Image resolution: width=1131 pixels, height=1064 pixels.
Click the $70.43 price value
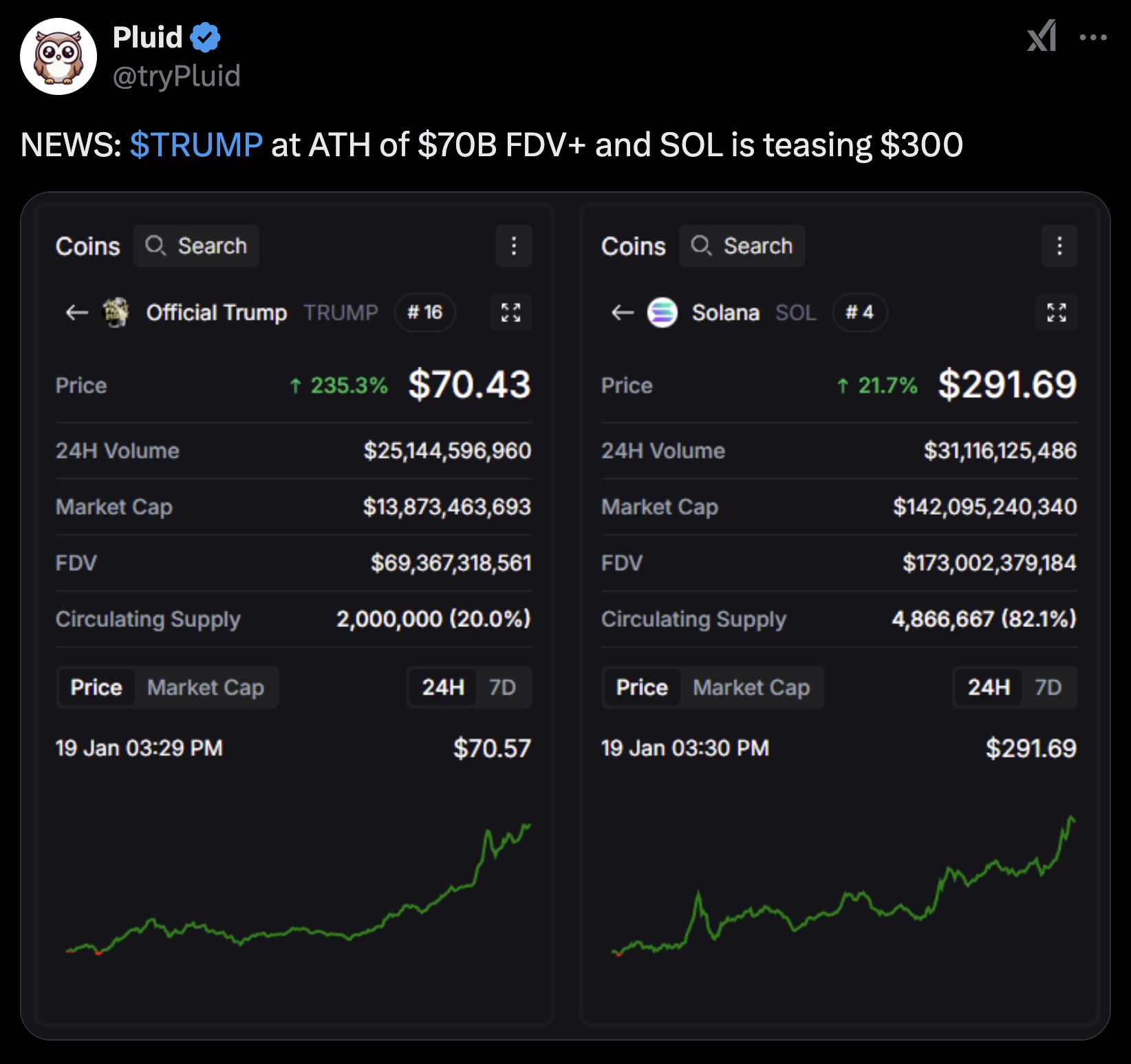(x=469, y=385)
